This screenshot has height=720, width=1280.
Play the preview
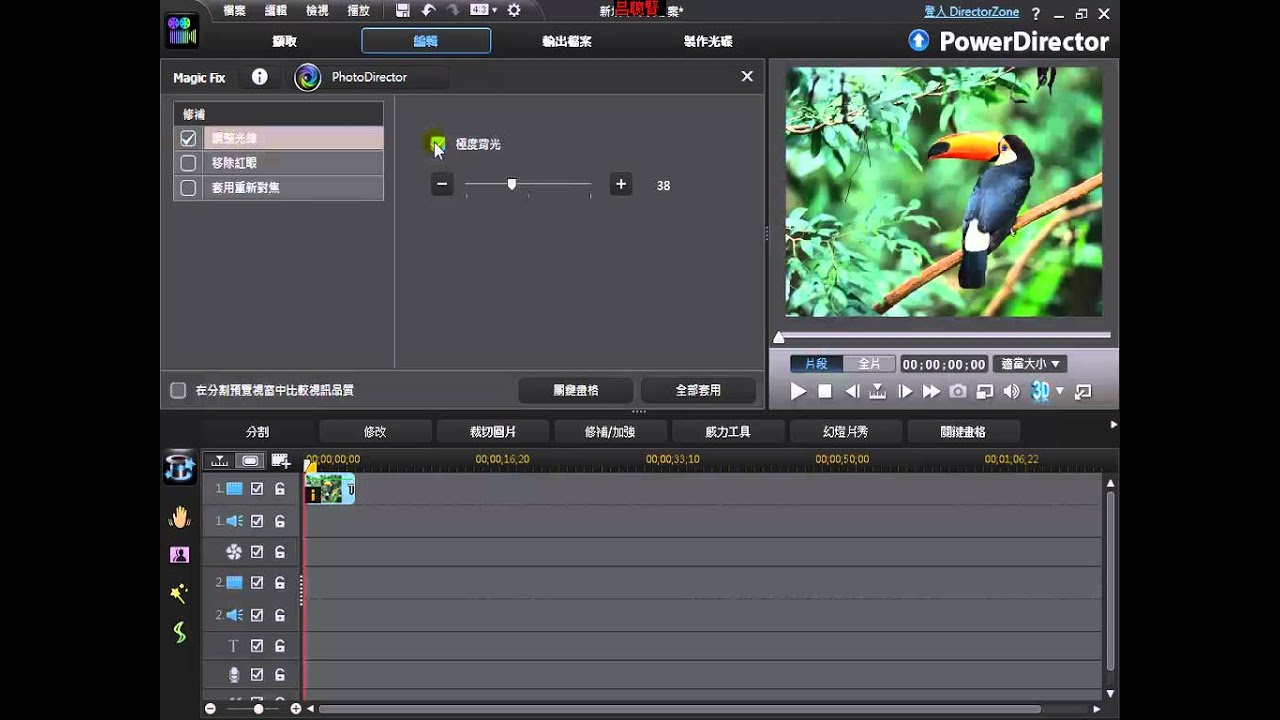coord(798,391)
